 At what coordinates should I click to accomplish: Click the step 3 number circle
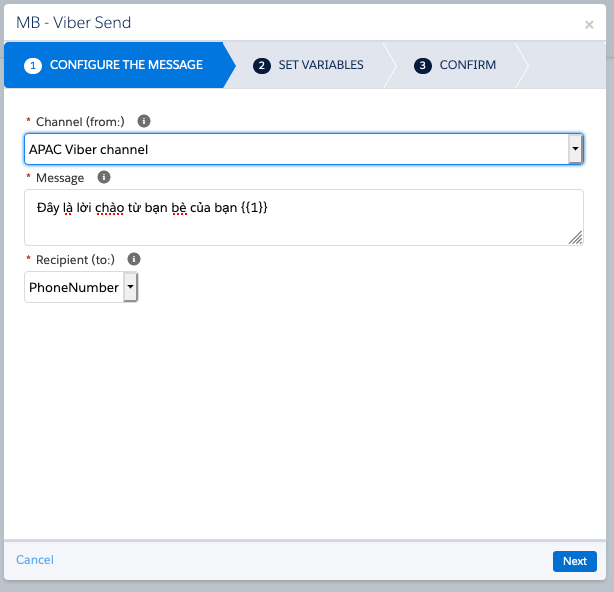click(423, 66)
